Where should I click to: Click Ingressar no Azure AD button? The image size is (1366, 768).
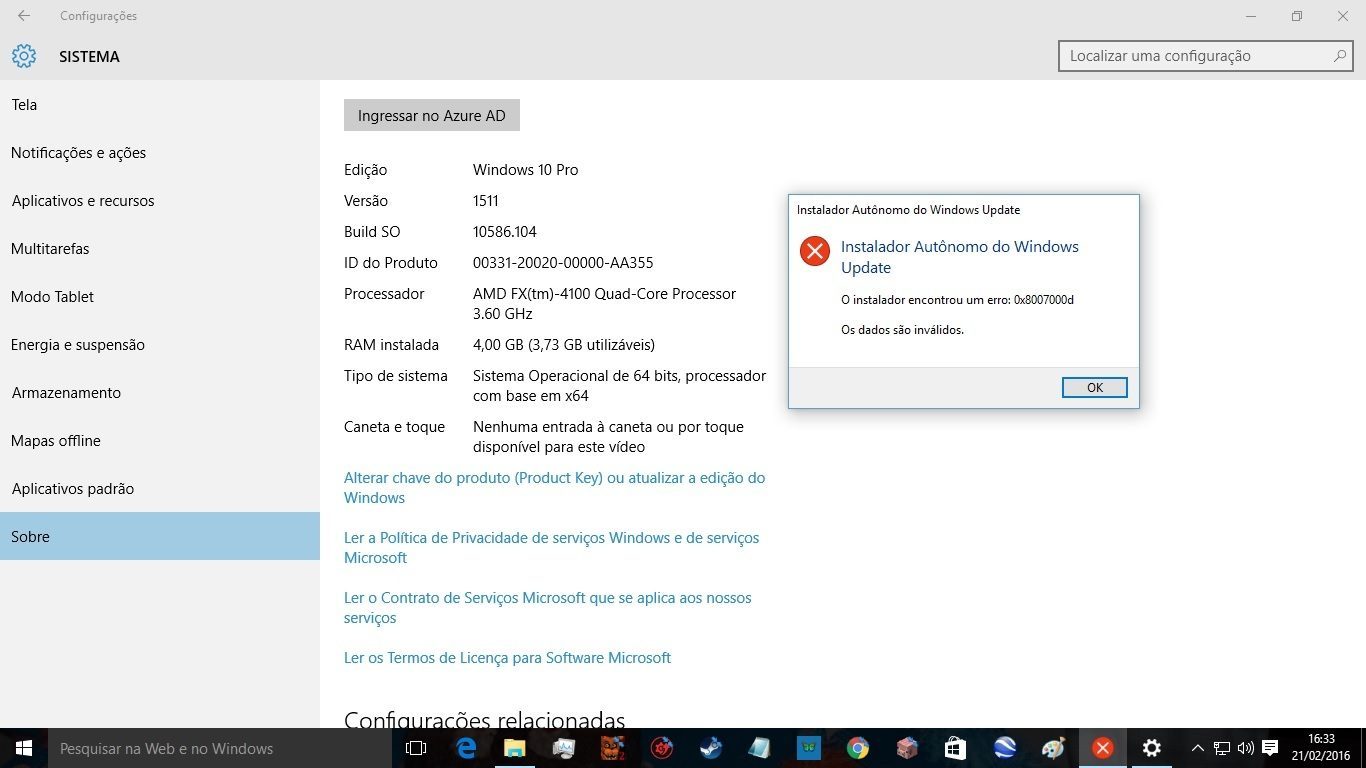pos(432,115)
